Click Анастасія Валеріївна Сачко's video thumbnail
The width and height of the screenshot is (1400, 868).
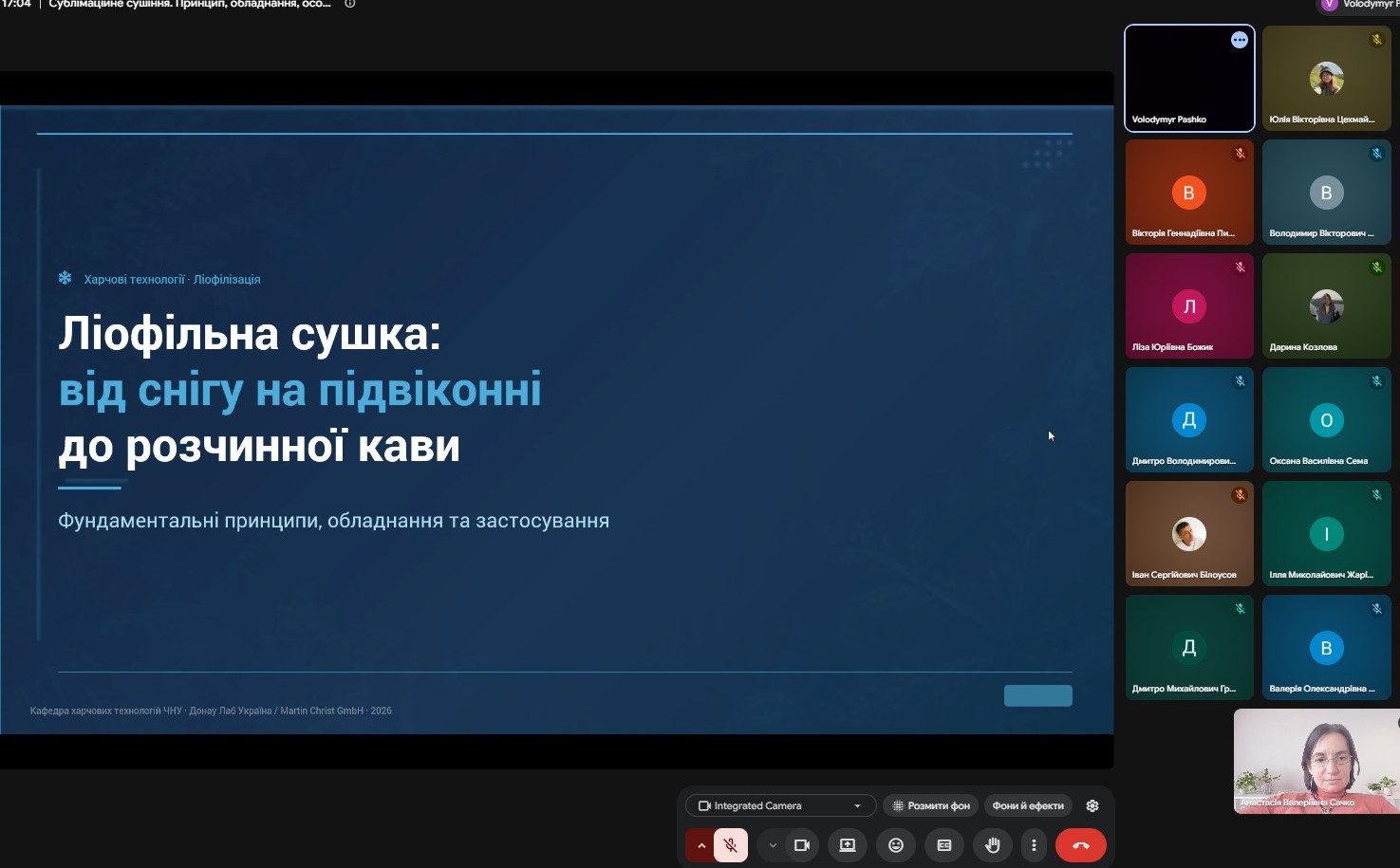[x=1316, y=761]
